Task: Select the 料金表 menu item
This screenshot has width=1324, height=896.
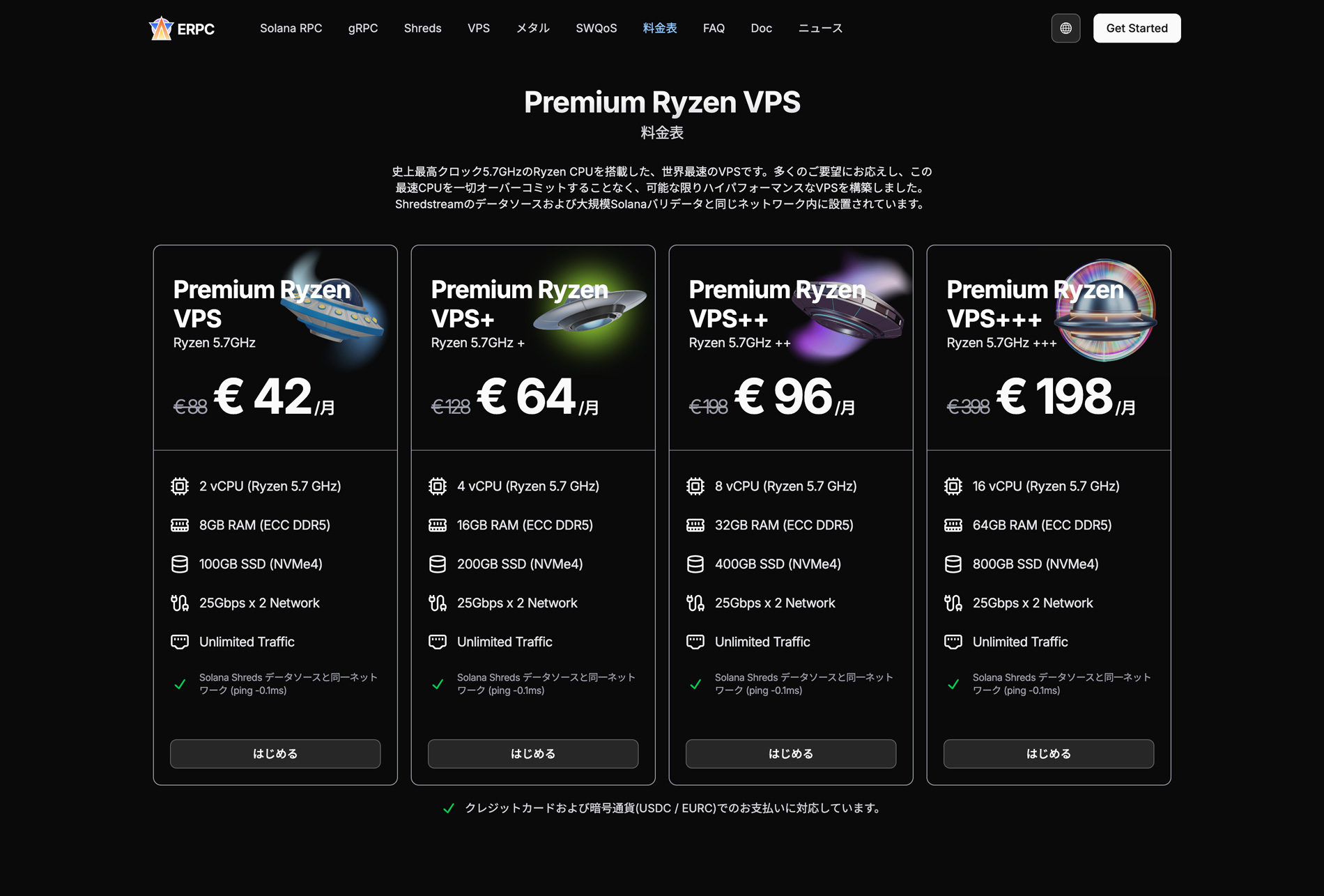Action: point(659,28)
